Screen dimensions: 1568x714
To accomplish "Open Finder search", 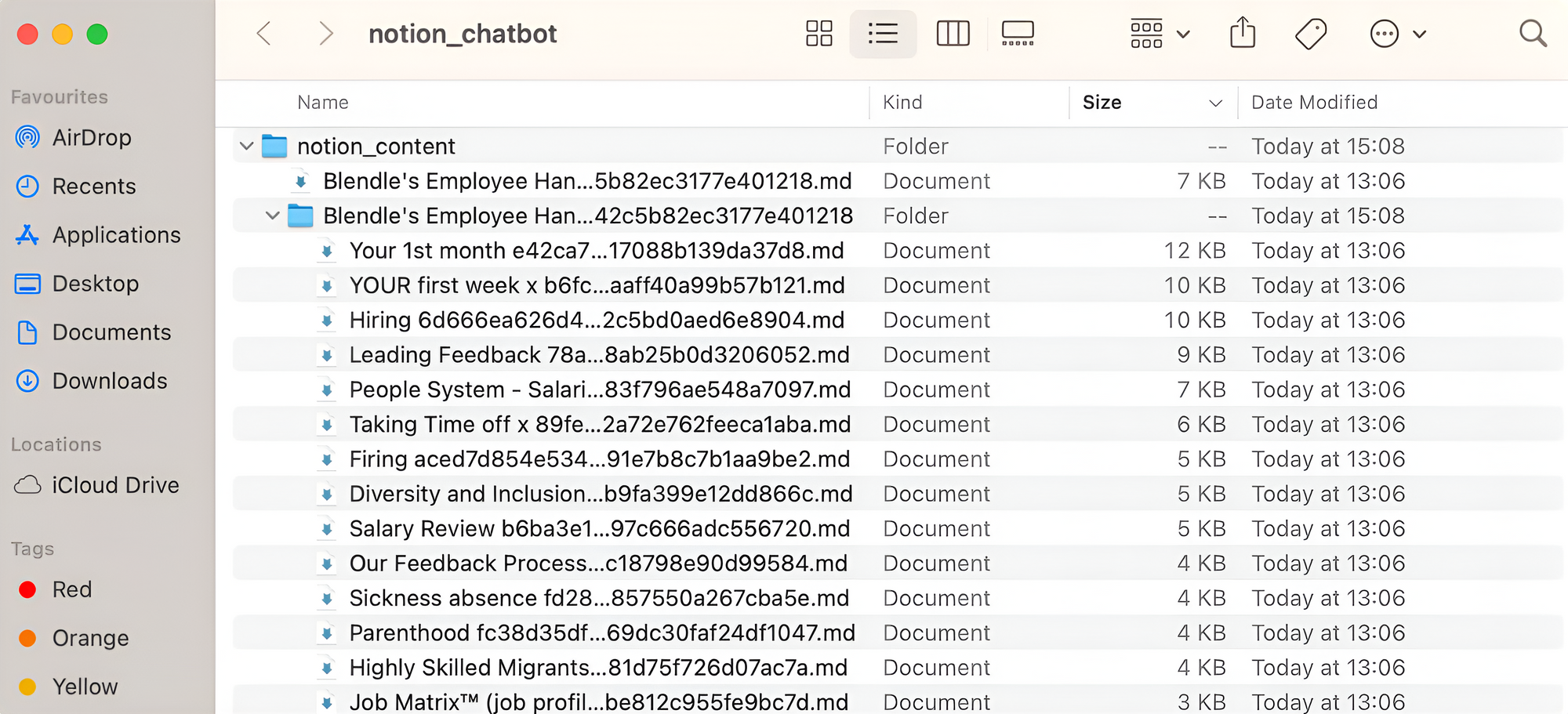I will tap(1534, 33).
